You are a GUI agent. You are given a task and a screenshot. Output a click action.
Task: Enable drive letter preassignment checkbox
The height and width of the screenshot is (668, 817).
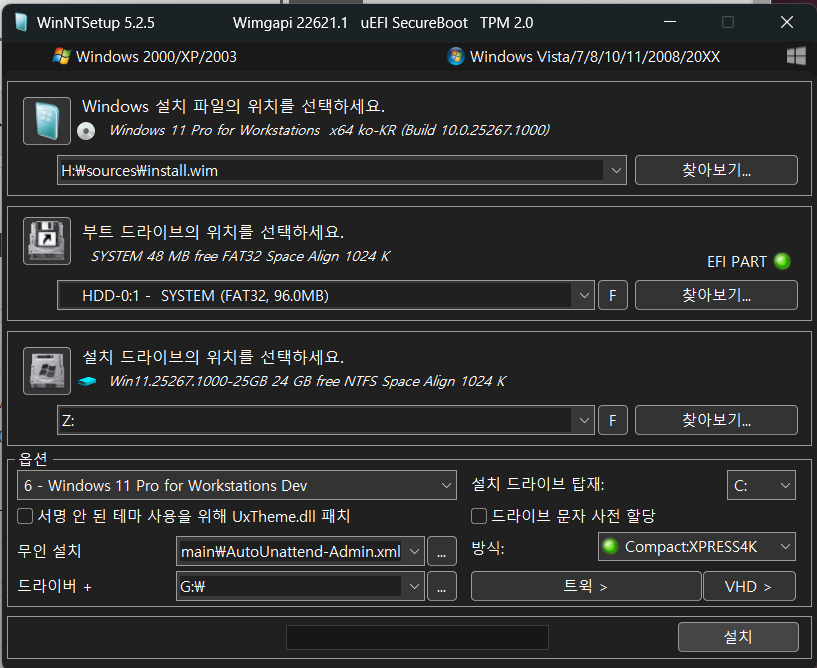point(479,516)
